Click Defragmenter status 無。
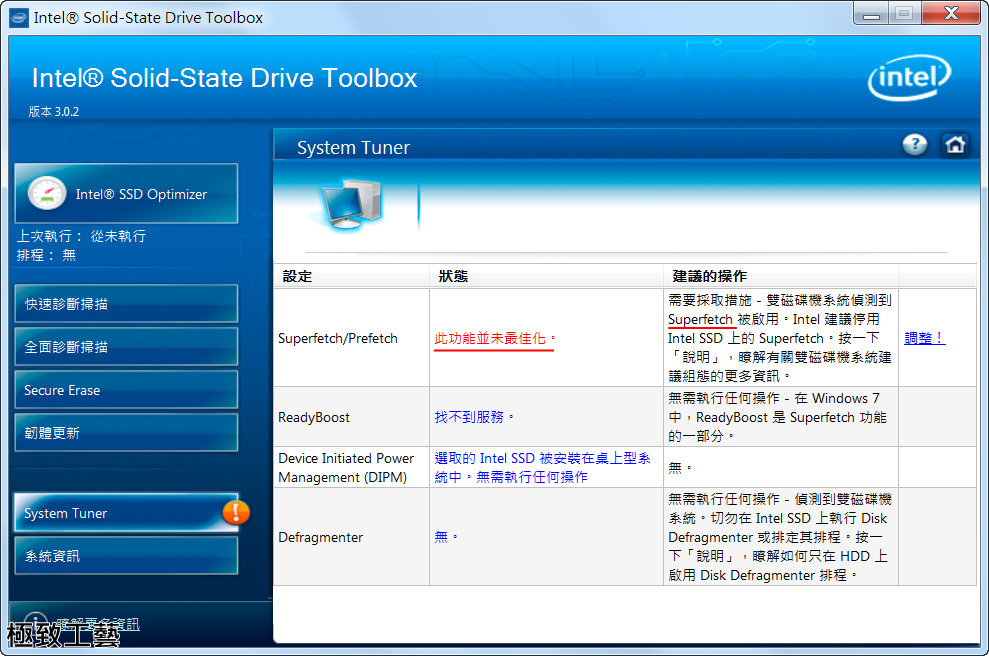The width and height of the screenshot is (989, 656). pyautogui.click(x=446, y=537)
